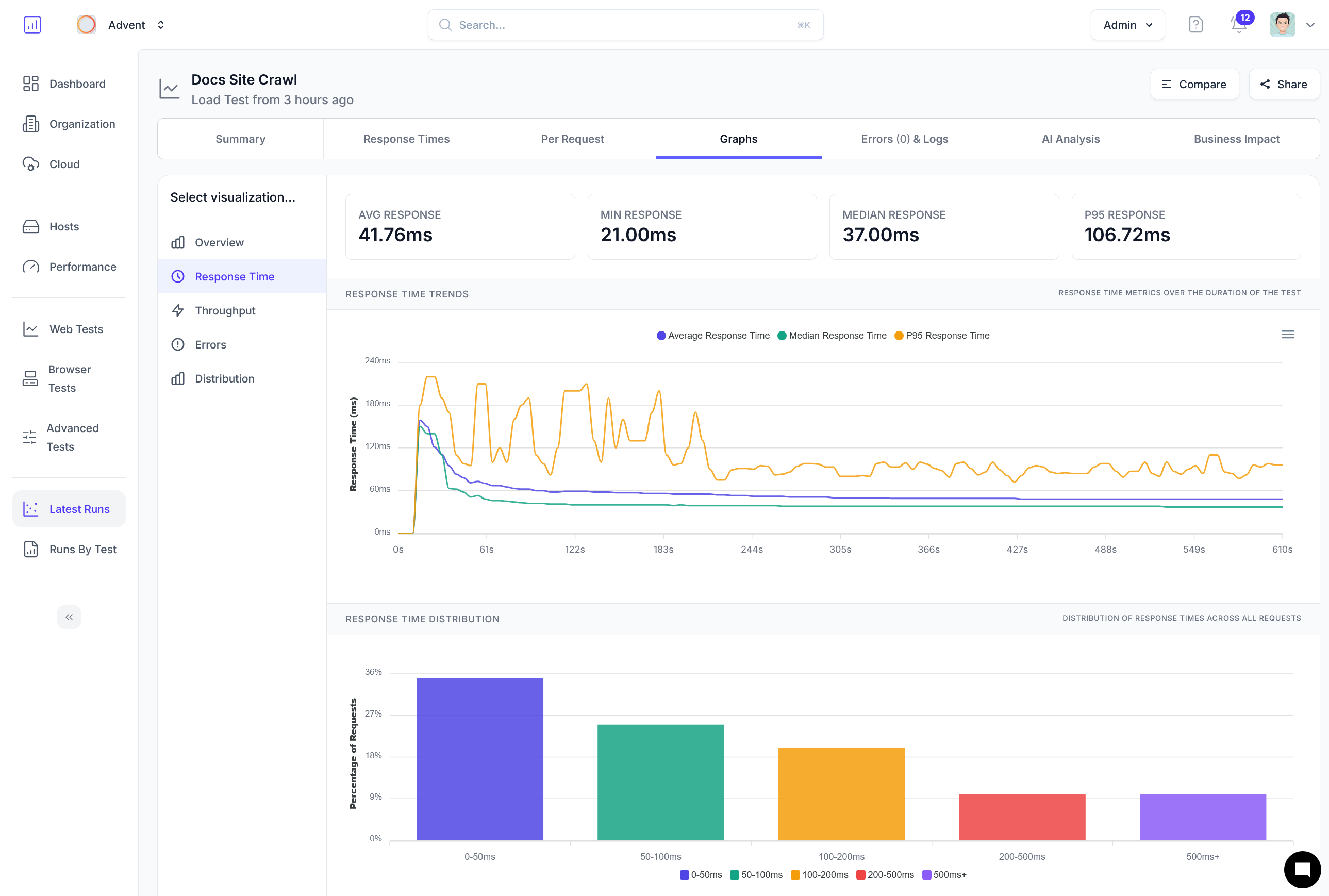1329x896 pixels.
Task: Click the 200-500ms legend color swatch
Action: pos(860,875)
